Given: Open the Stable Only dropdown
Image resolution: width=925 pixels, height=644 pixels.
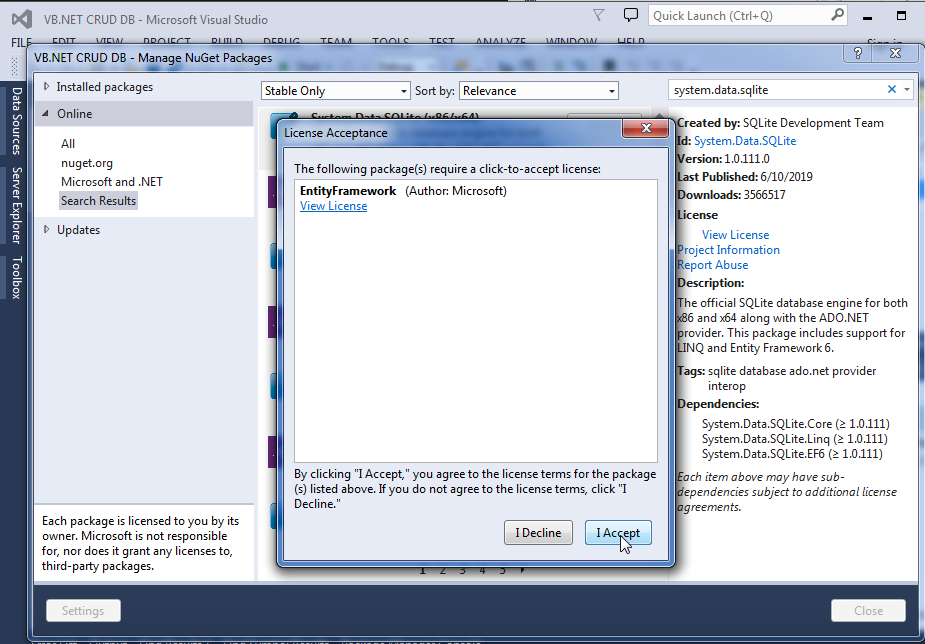Looking at the screenshot, I should coord(335,91).
